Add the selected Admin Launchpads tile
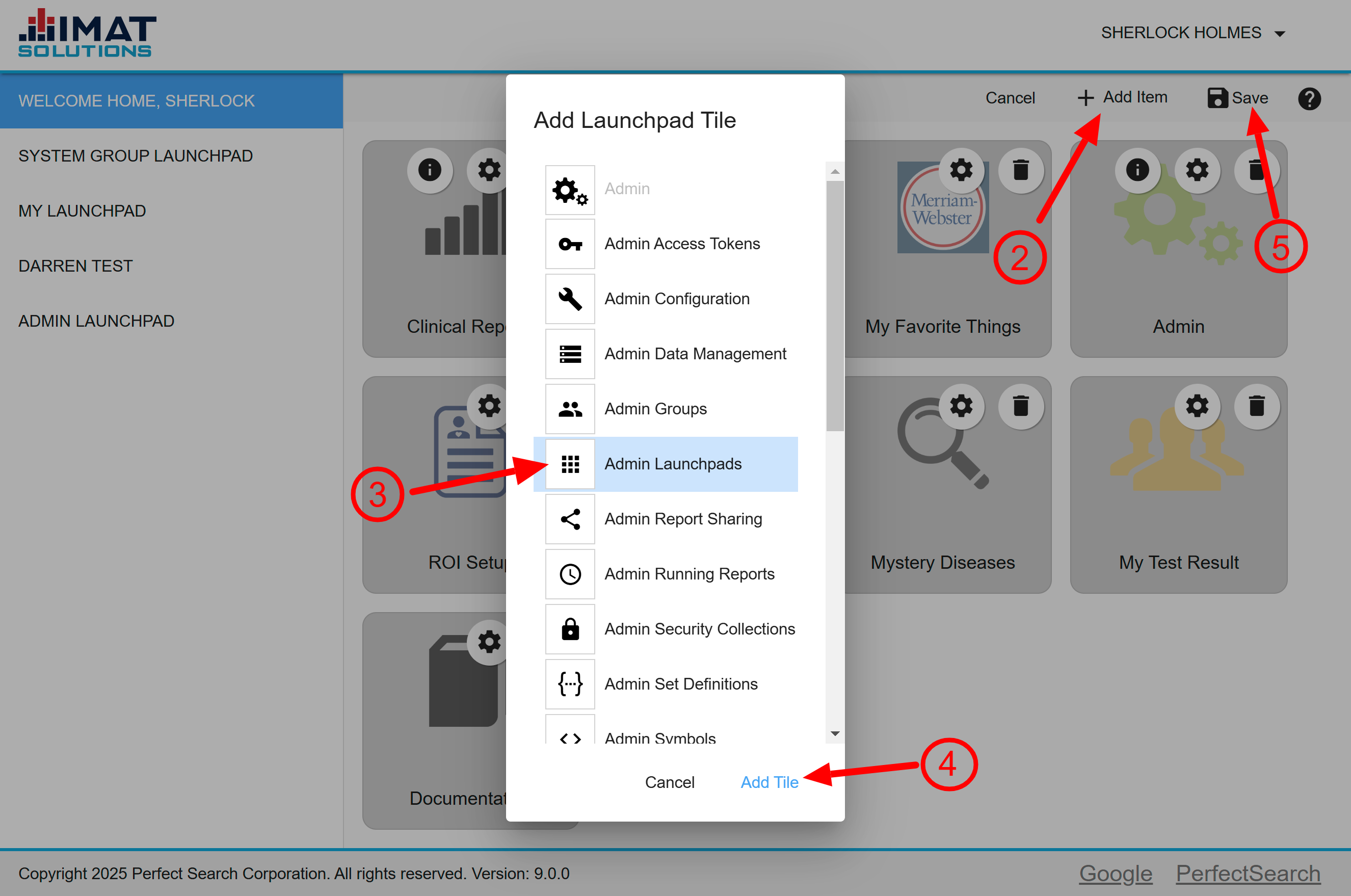 tap(768, 782)
